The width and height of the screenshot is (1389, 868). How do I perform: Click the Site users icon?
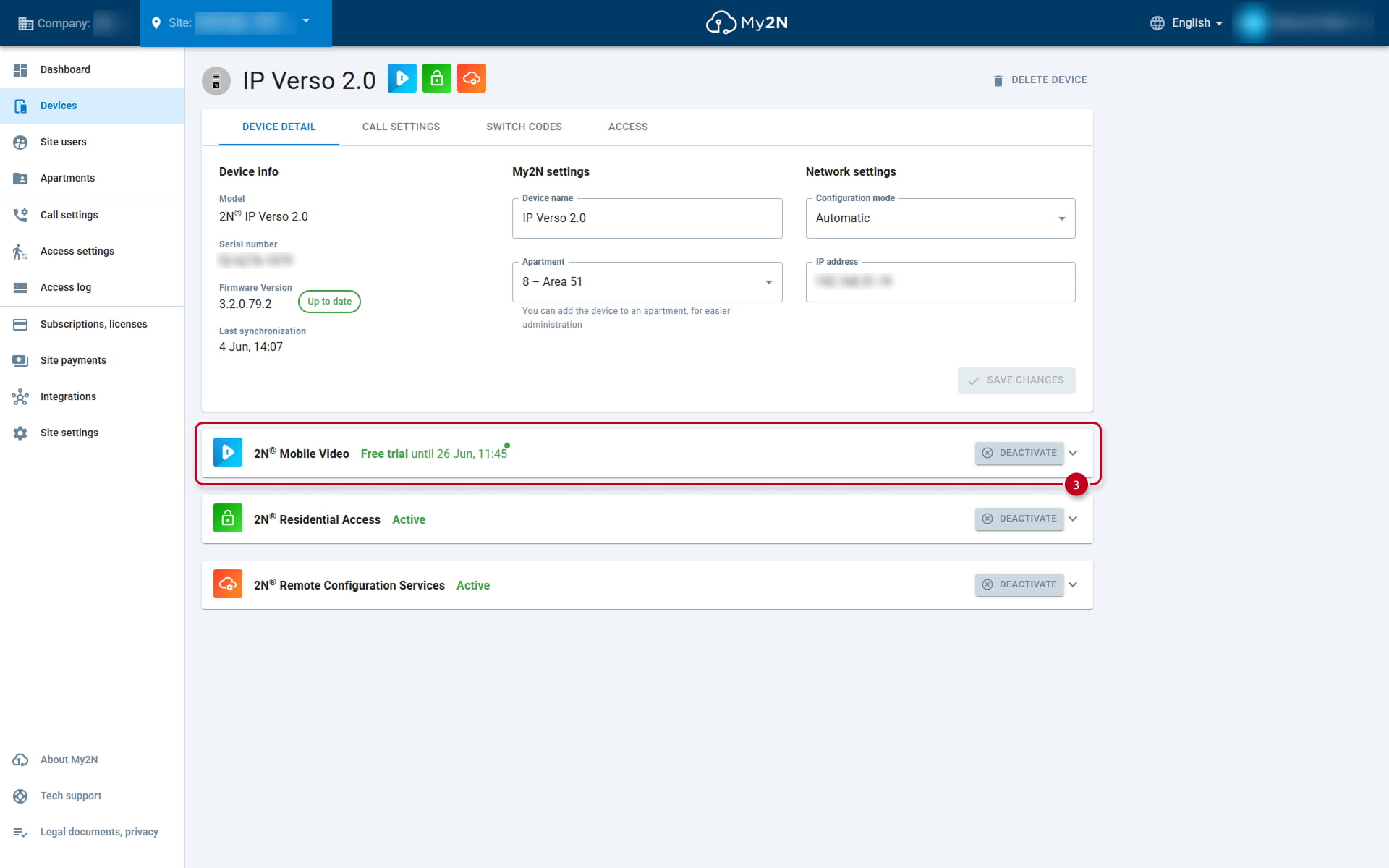coord(20,142)
